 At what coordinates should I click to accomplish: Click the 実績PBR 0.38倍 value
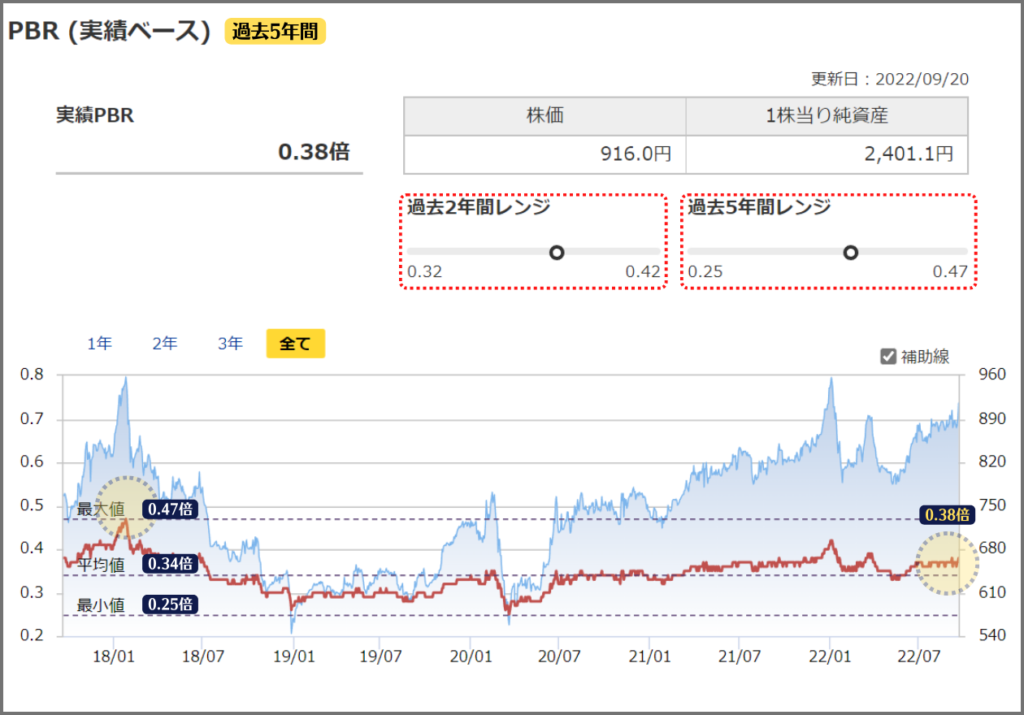(x=313, y=151)
